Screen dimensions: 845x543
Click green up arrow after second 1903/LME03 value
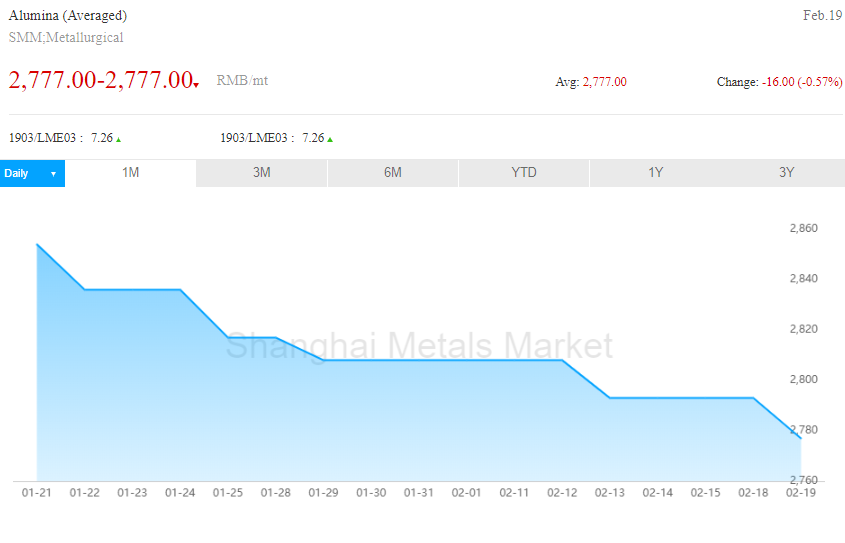tap(330, 139)
